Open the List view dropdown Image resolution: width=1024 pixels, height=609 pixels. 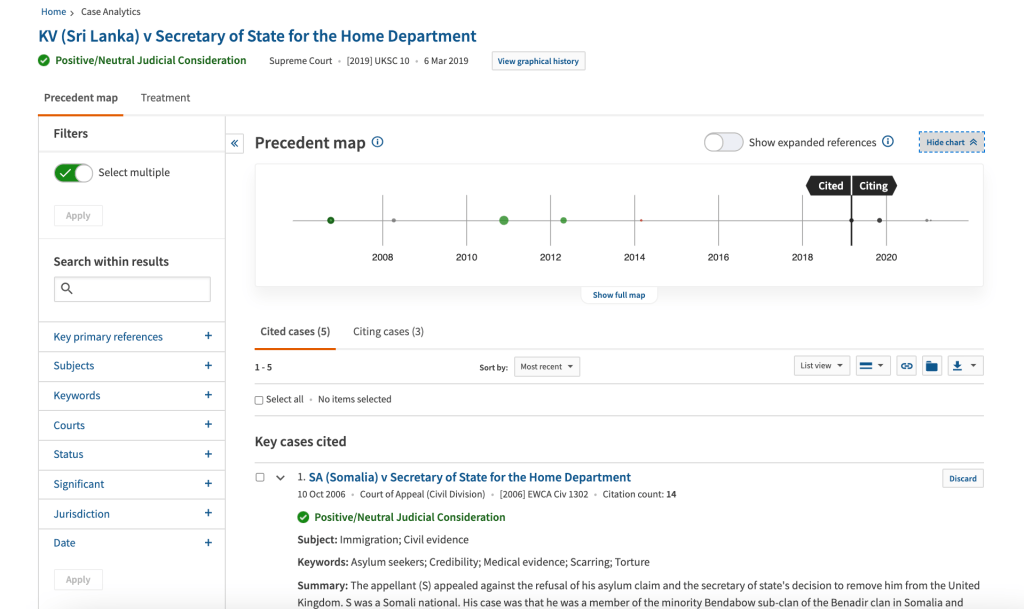coord(822,366)
